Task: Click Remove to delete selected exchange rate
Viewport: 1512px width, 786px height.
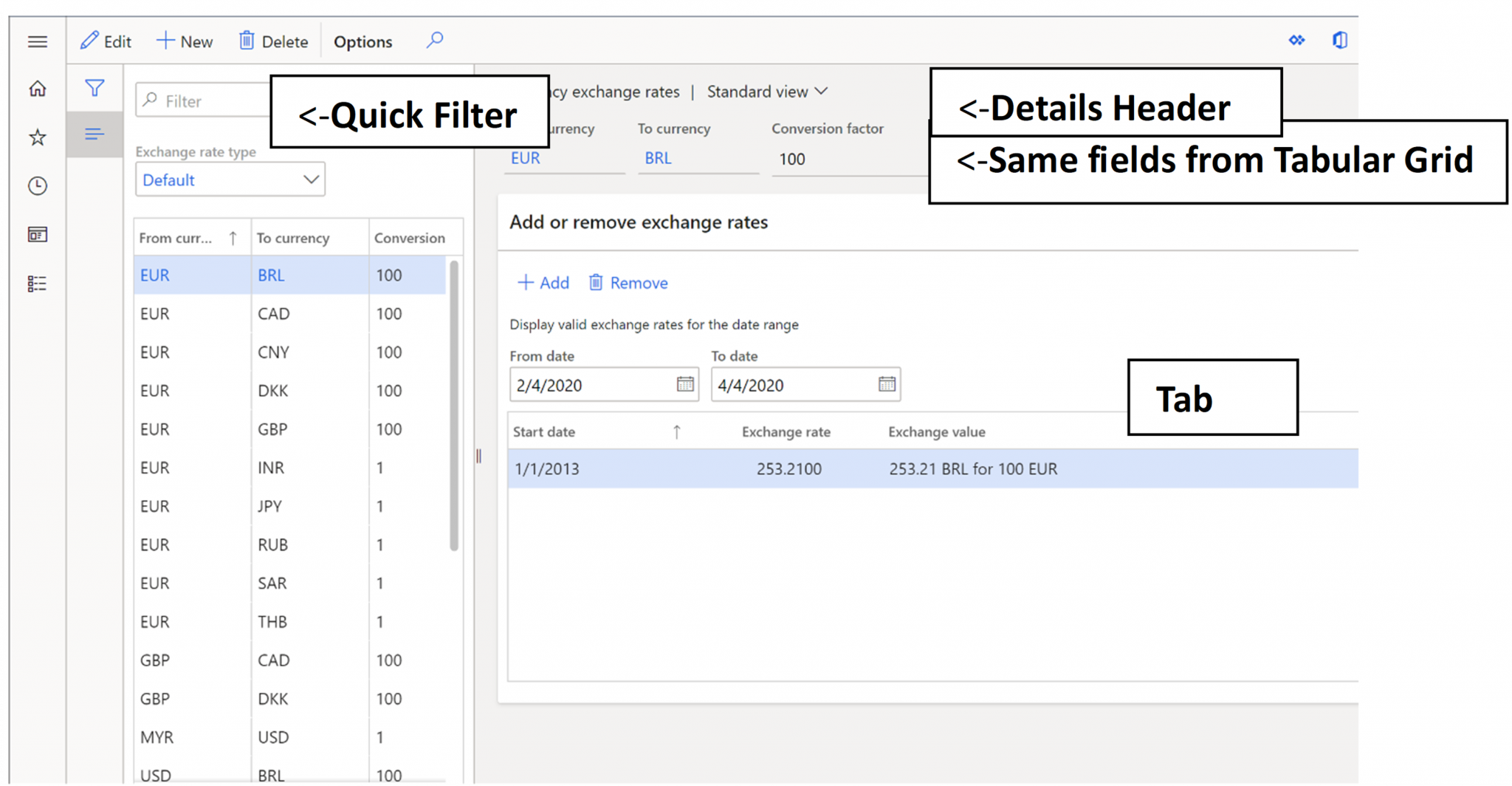Action: [x=627, y=282]
